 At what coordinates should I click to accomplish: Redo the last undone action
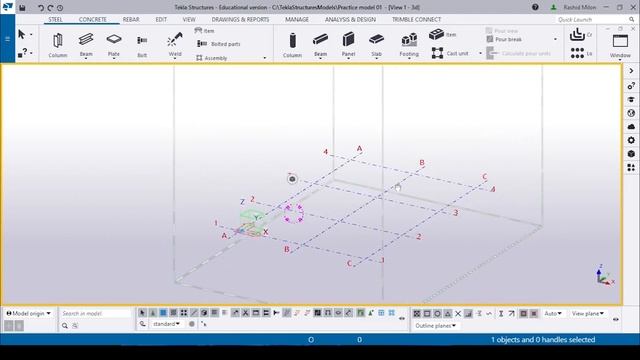click(x=50, y=8)
